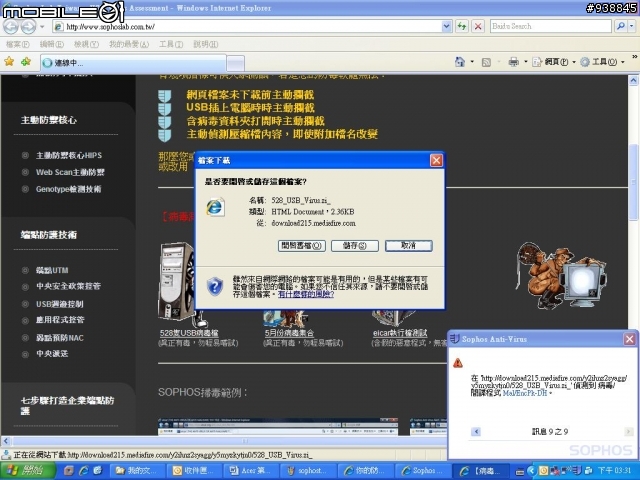Click the detective with monitor cartoon image

pyautogui.click(x=561, y=275)
